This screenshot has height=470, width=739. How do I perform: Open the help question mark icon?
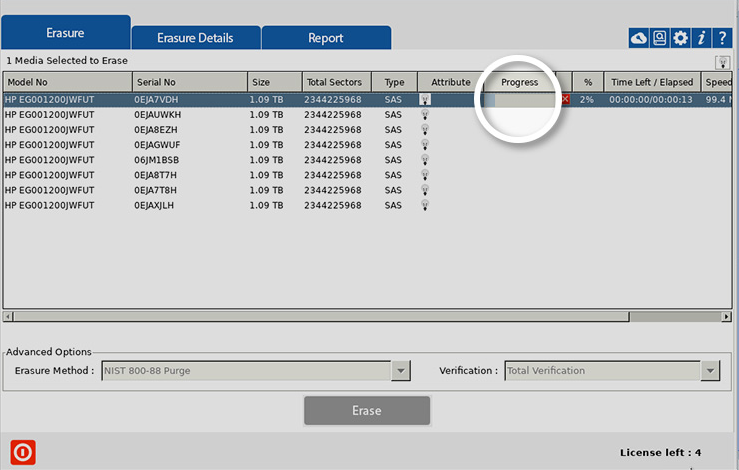[x=722, y=38]
